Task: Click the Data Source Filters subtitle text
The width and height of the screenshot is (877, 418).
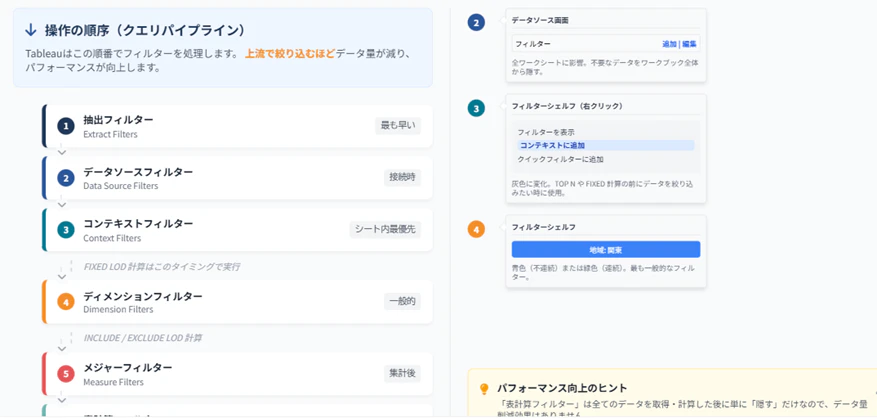Action: click(121, 186)
